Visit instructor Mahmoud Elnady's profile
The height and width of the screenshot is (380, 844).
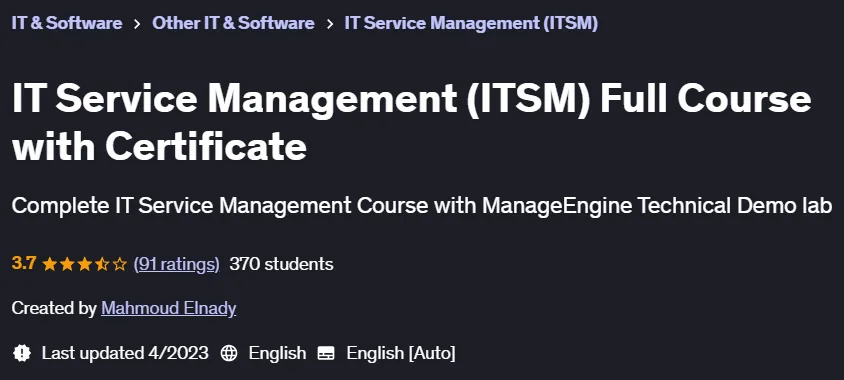pos(168,308)
